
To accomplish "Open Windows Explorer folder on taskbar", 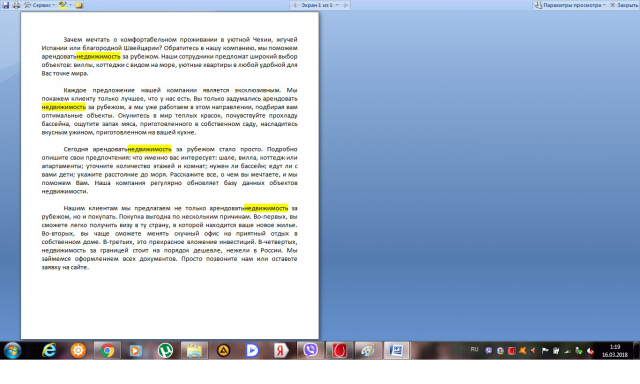I will tap(194, 351).
